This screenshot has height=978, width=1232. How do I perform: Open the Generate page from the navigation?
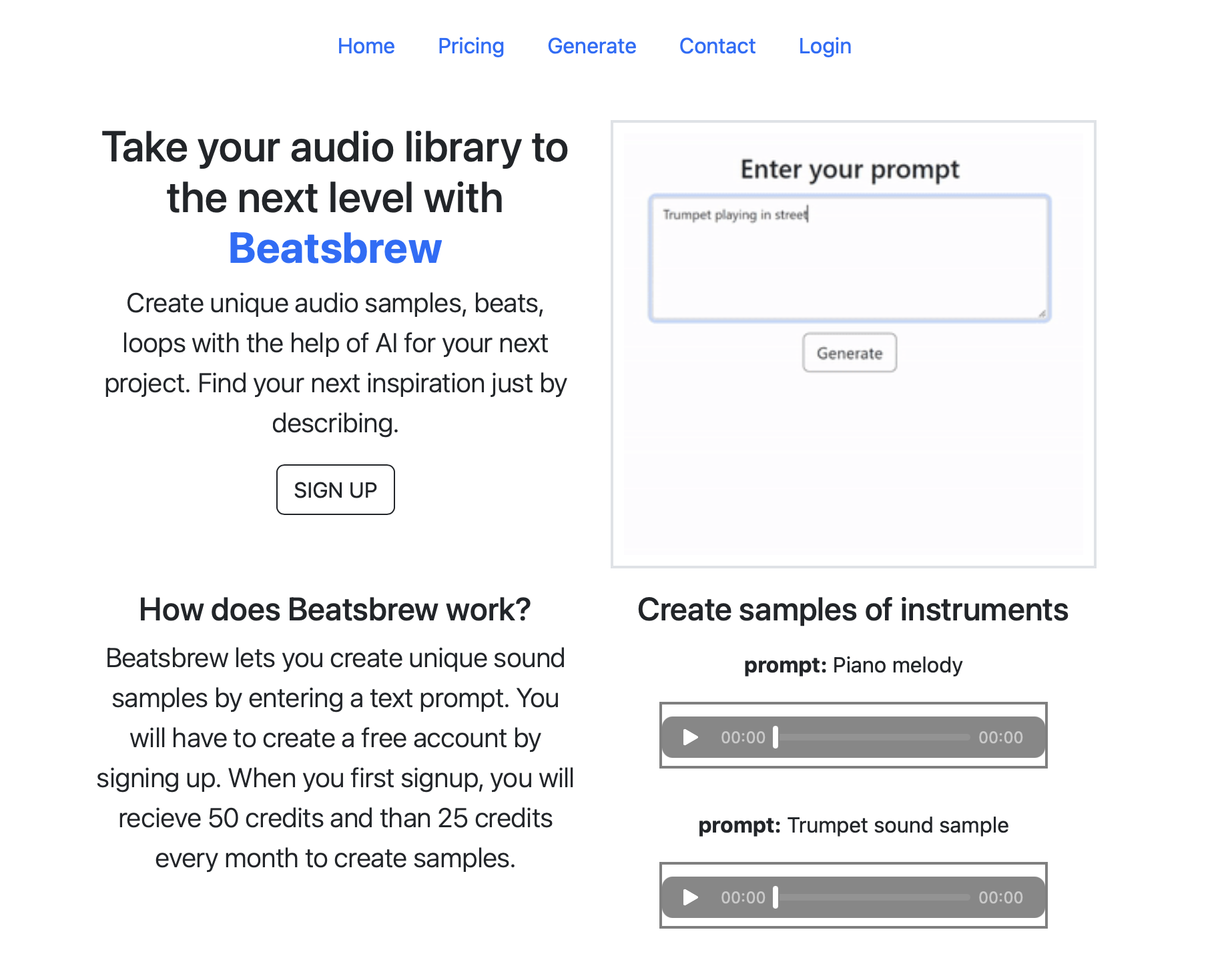click(591, 46)
